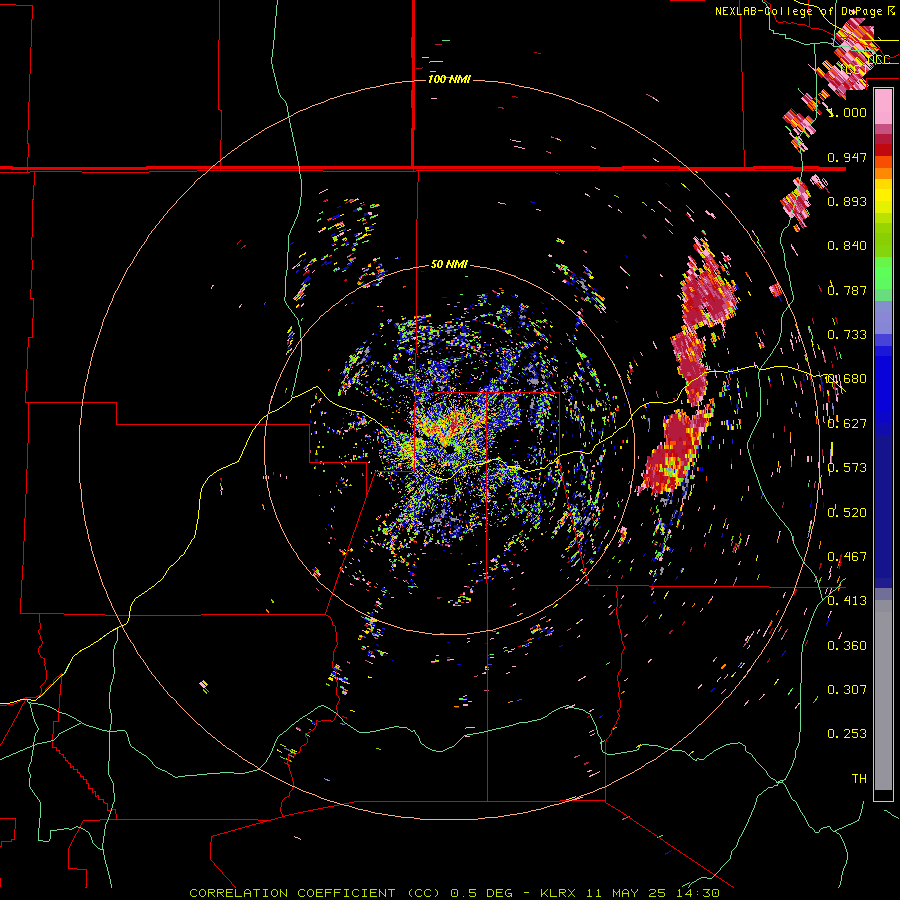Click the TH legend label

(x=859, y=778)
